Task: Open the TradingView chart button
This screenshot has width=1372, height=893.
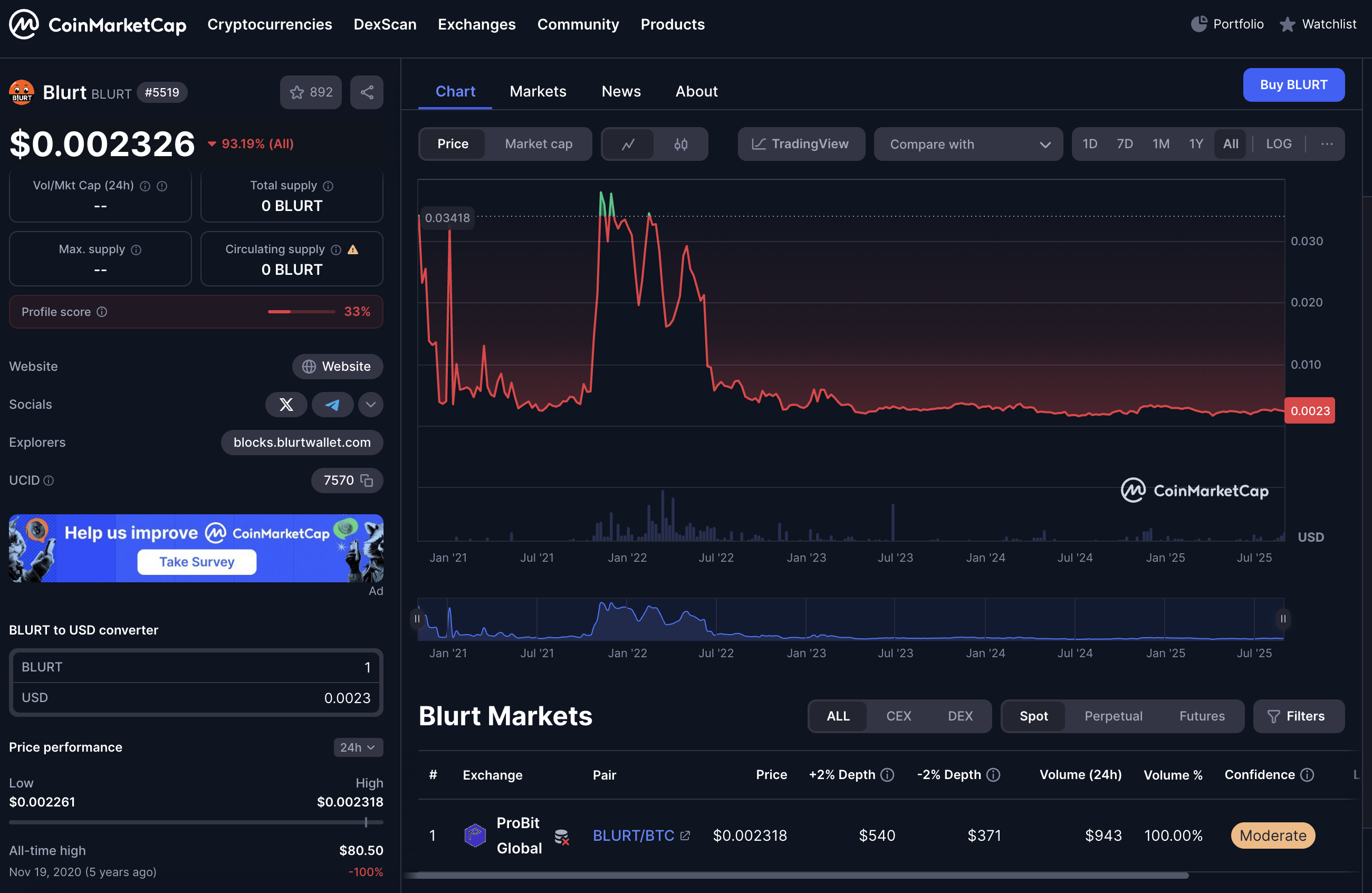Action: point(801,144)
